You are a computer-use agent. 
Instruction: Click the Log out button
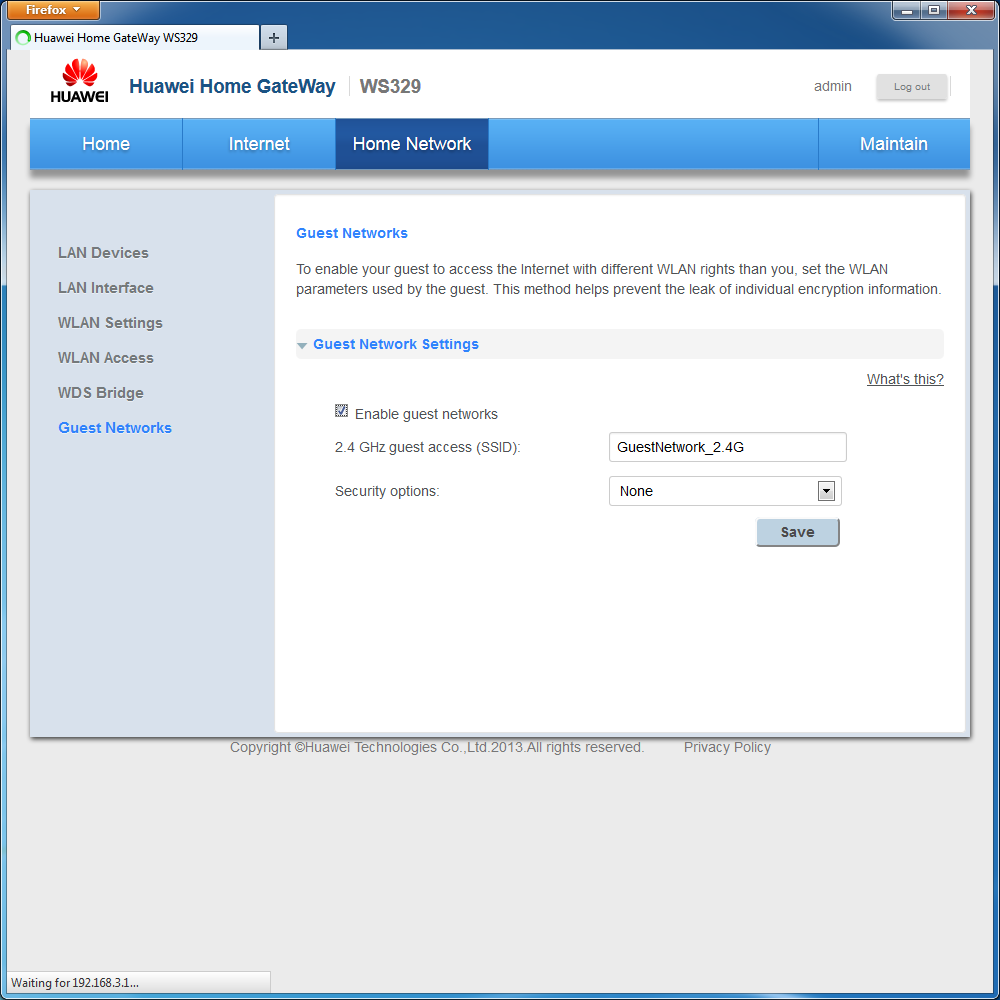[x=911, y=87]
